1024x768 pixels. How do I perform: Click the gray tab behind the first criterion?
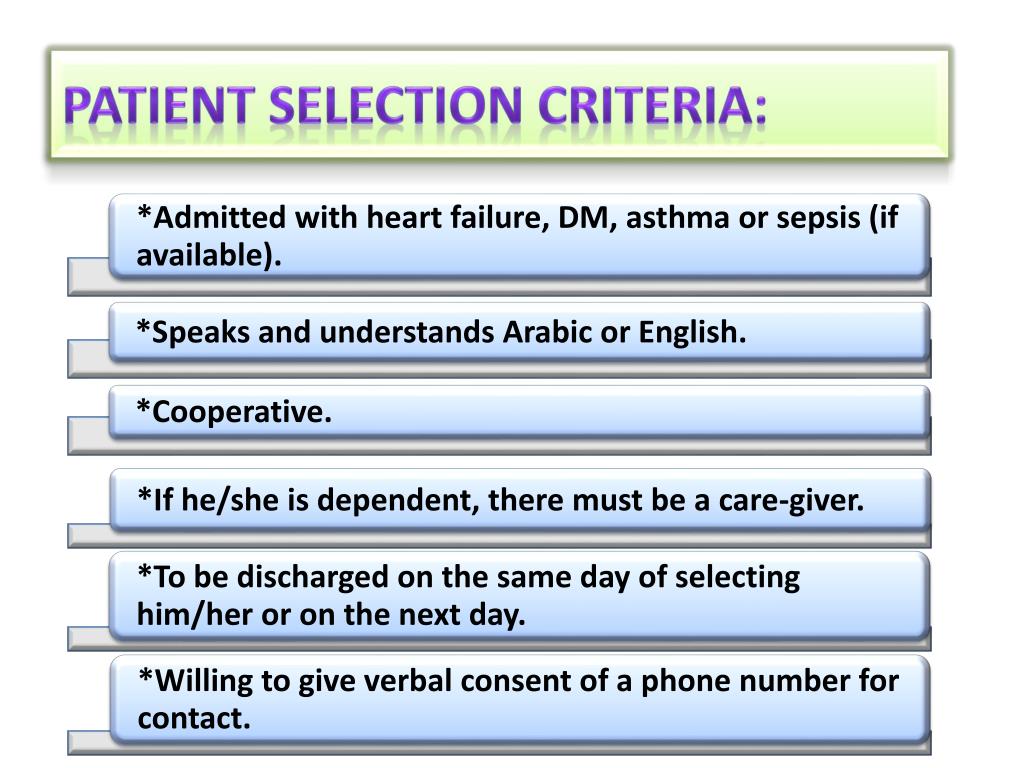[88, 276]
